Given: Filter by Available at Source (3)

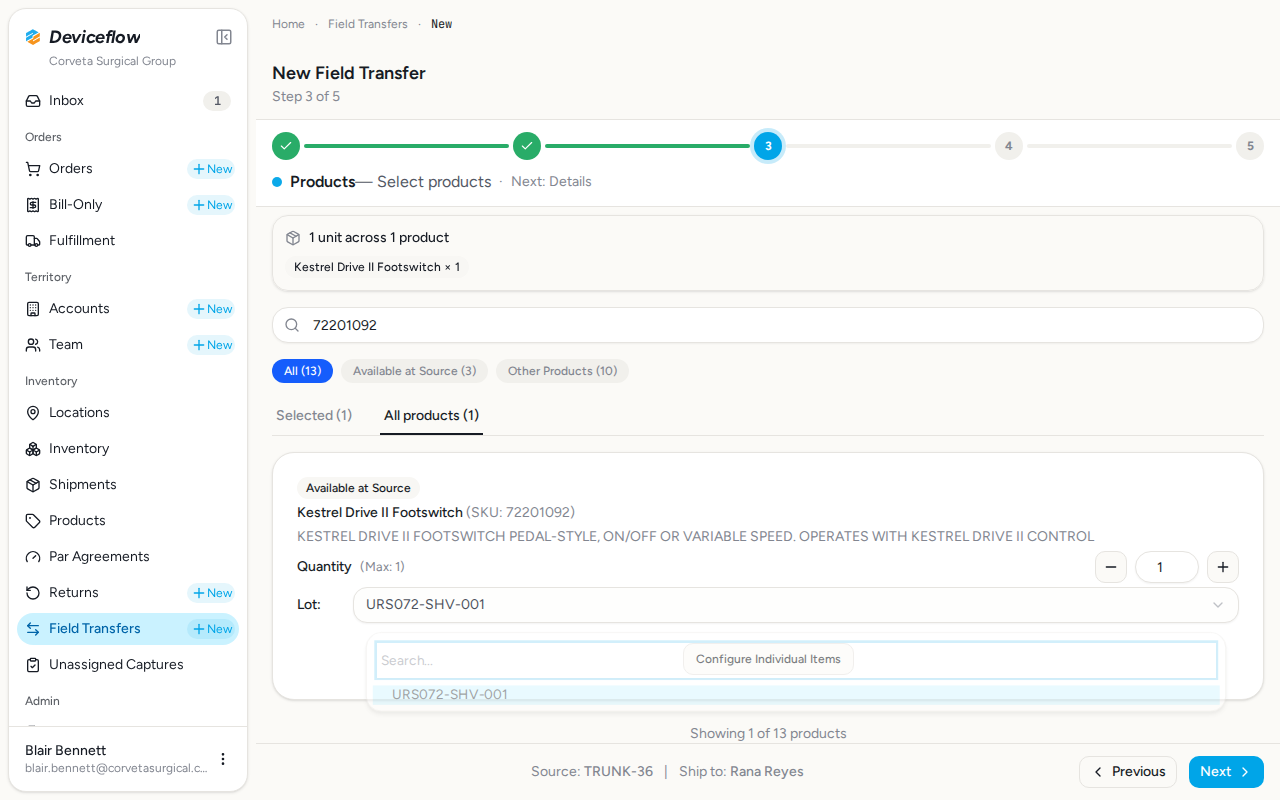Looking at the screenshot, I should click(414, 371).
